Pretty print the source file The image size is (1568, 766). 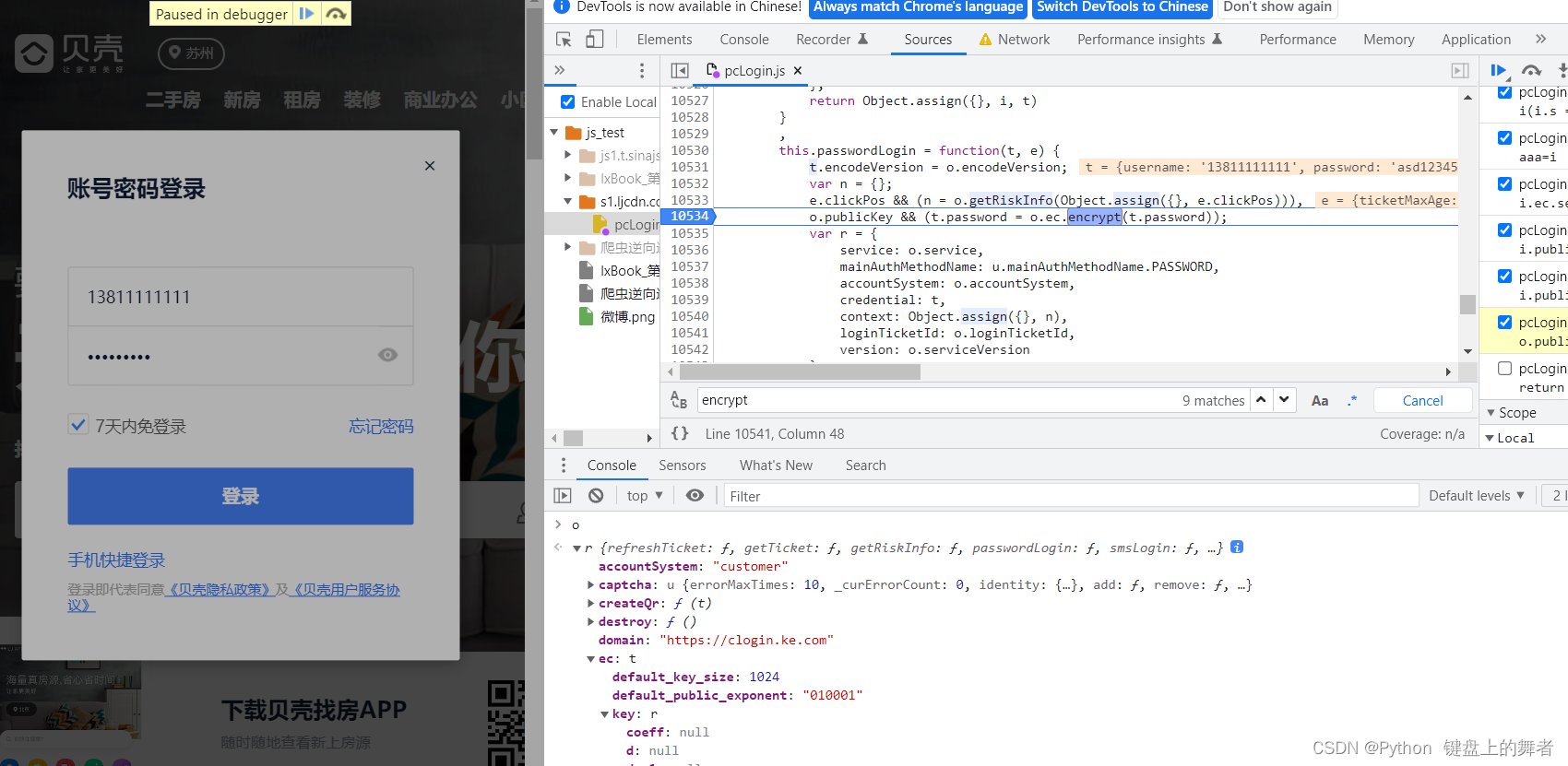680,433
